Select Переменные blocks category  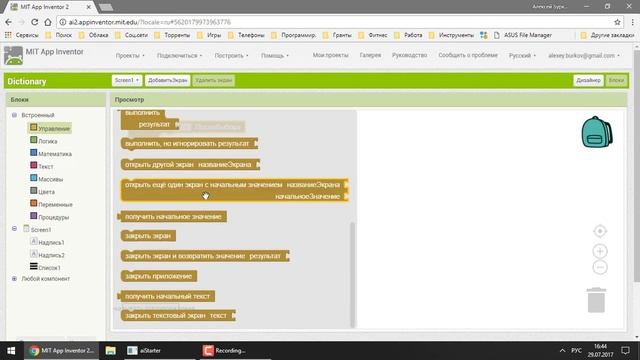(x=51, y=204)
